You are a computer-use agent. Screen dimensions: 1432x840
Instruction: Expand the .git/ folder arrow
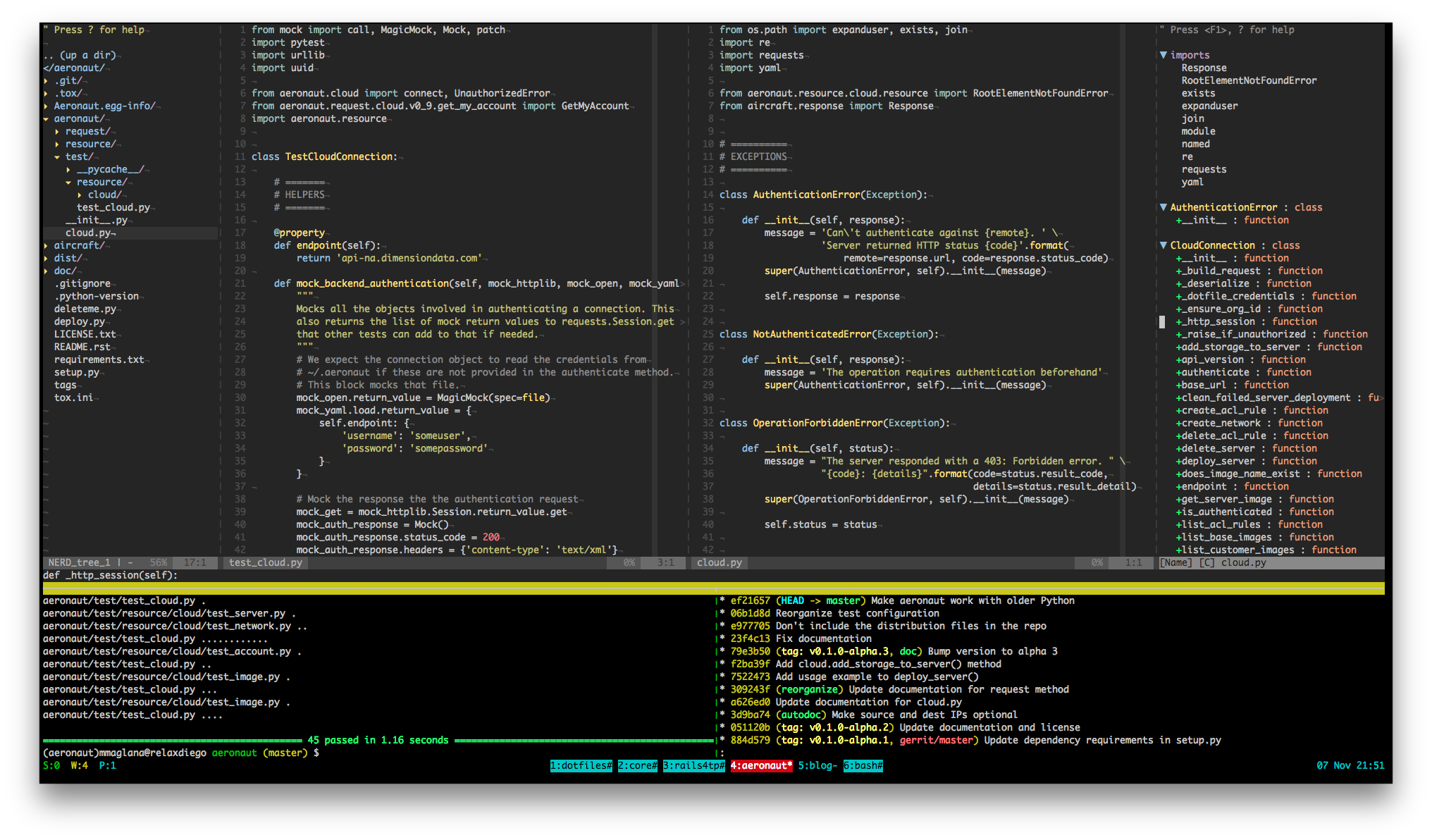pyautogui.click(x=46, y=81)
